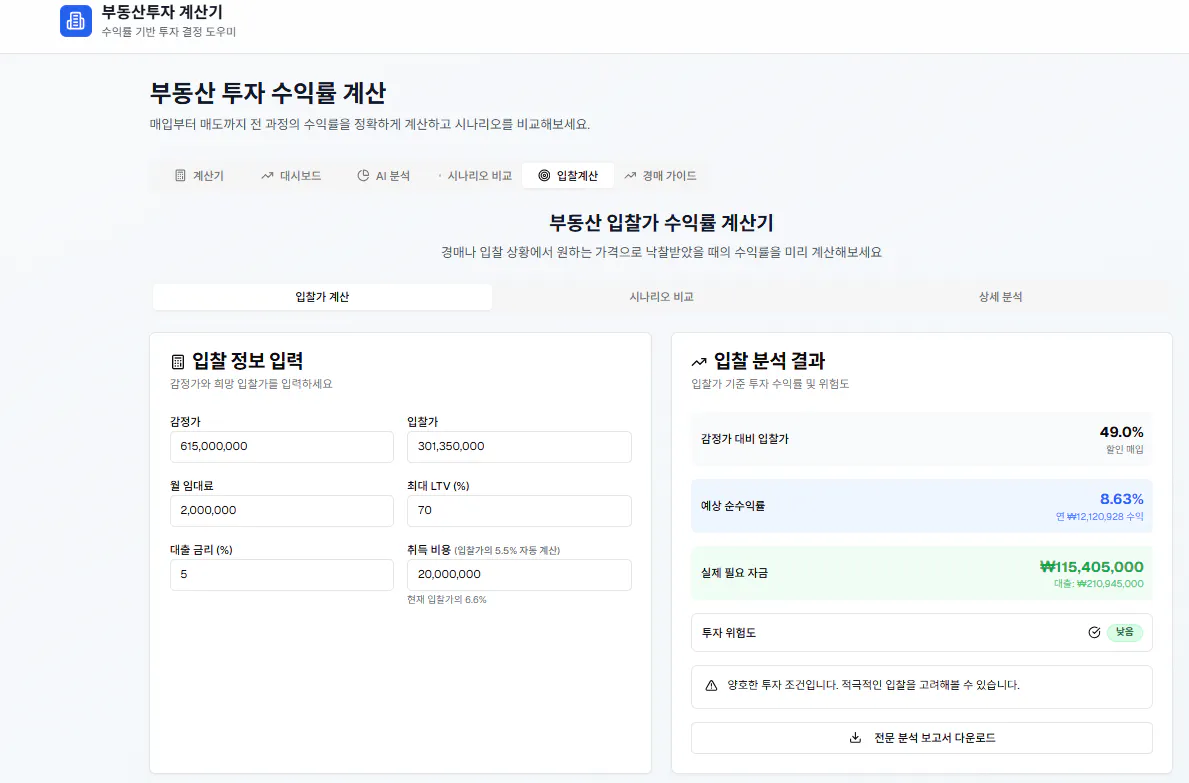Click the check circle icon in 투자 위험도 row
Screen dimensions: 1189x783
[x=1094, y=632]
